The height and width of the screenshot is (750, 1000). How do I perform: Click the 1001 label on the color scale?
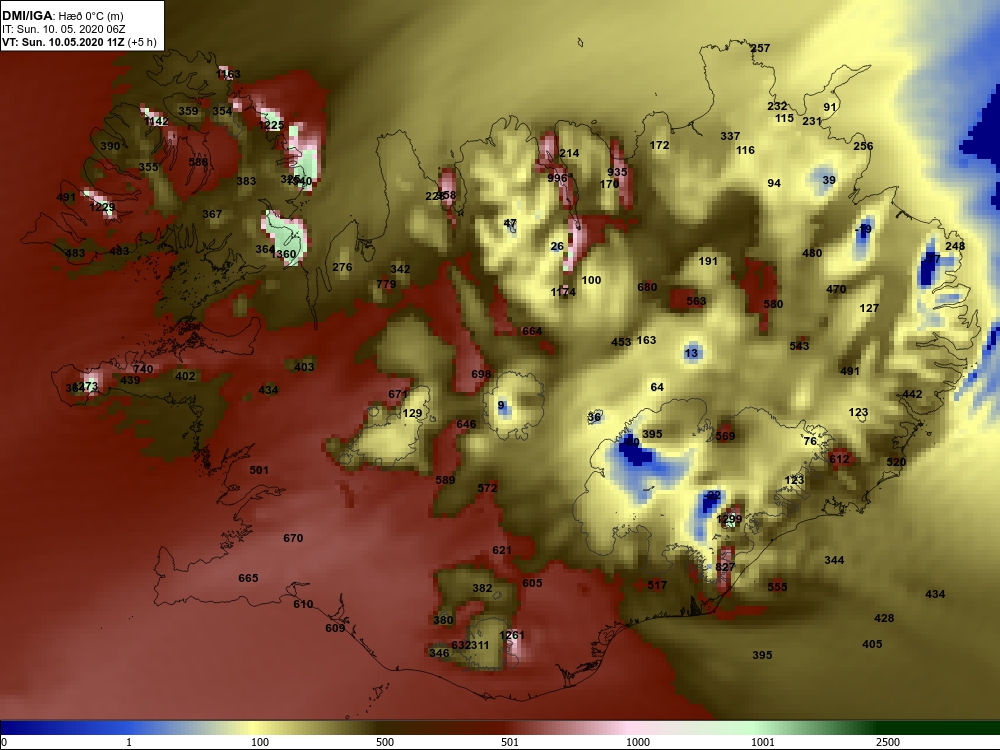(x=763, y=742)
